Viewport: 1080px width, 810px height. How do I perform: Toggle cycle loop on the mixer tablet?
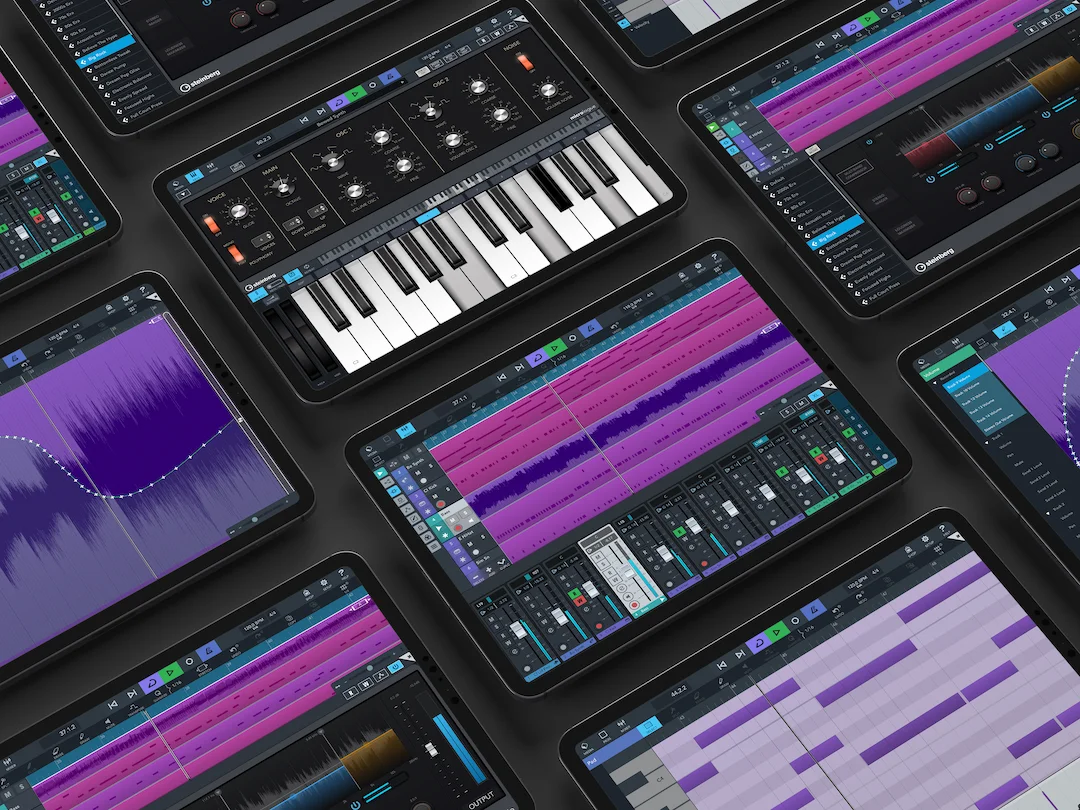pyautogui.click(x=537, y=357)
